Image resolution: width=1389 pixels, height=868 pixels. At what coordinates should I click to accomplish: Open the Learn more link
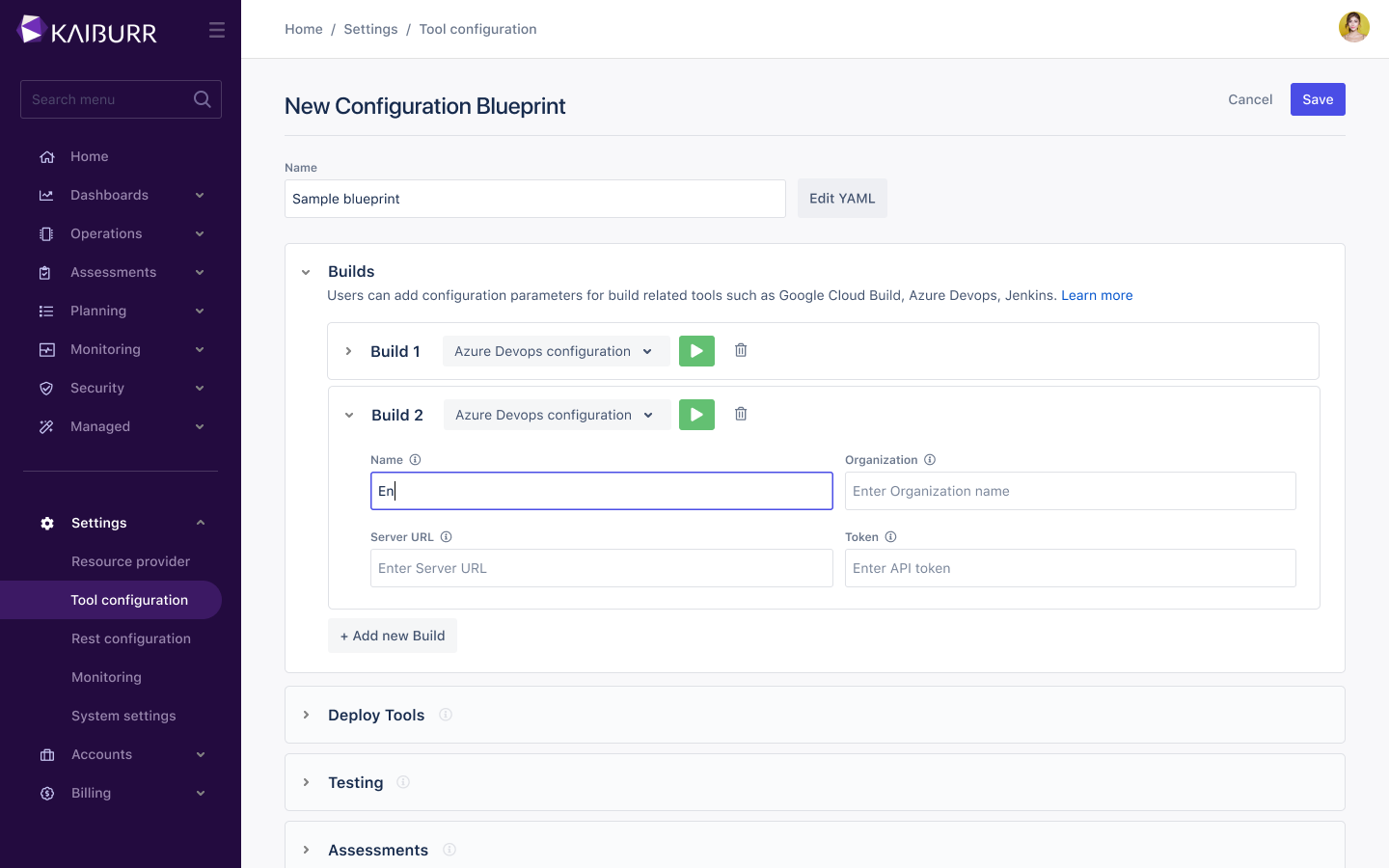click(x=1097, y=295)
